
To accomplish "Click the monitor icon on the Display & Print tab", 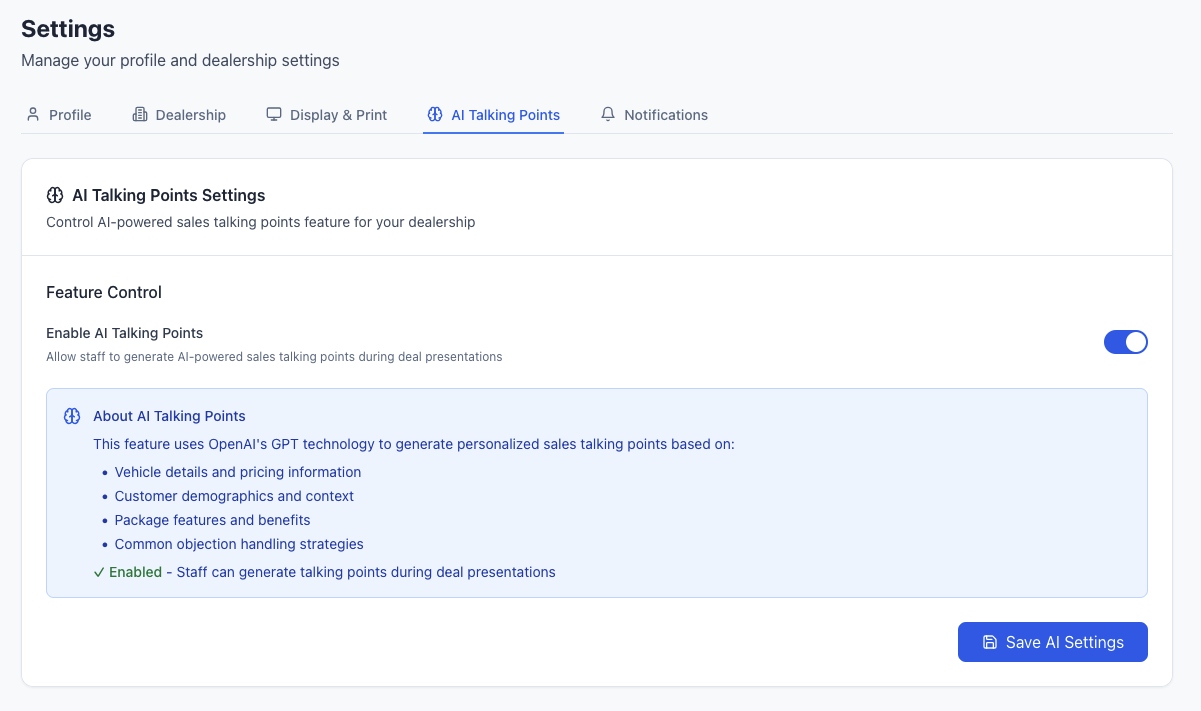I will tap(273, 114).
